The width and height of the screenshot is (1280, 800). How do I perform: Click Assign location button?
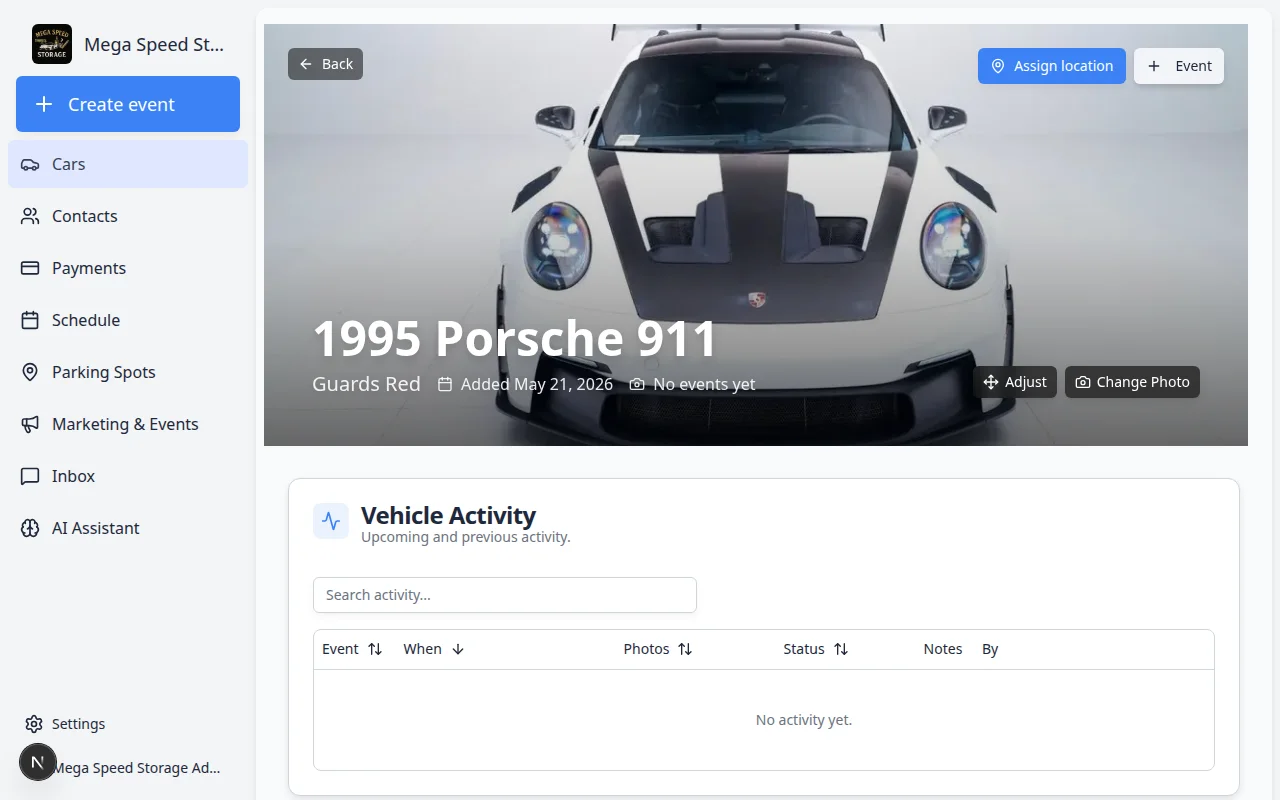click(1052, 66)
